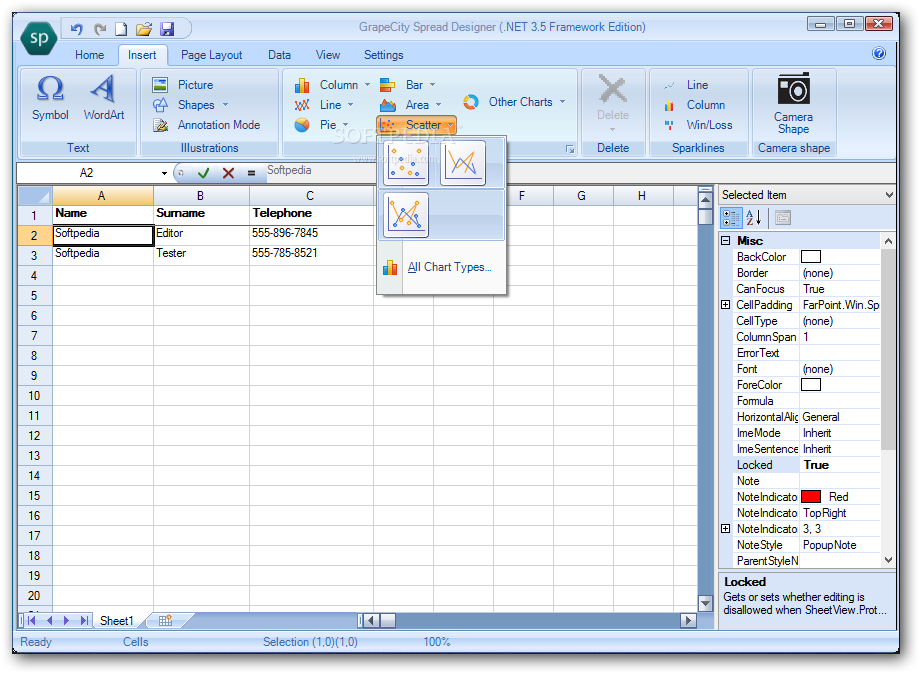Screen dimensions: 920x674
Task: Click the new sheet tab icon beside Sheet1
Action: 165,621
